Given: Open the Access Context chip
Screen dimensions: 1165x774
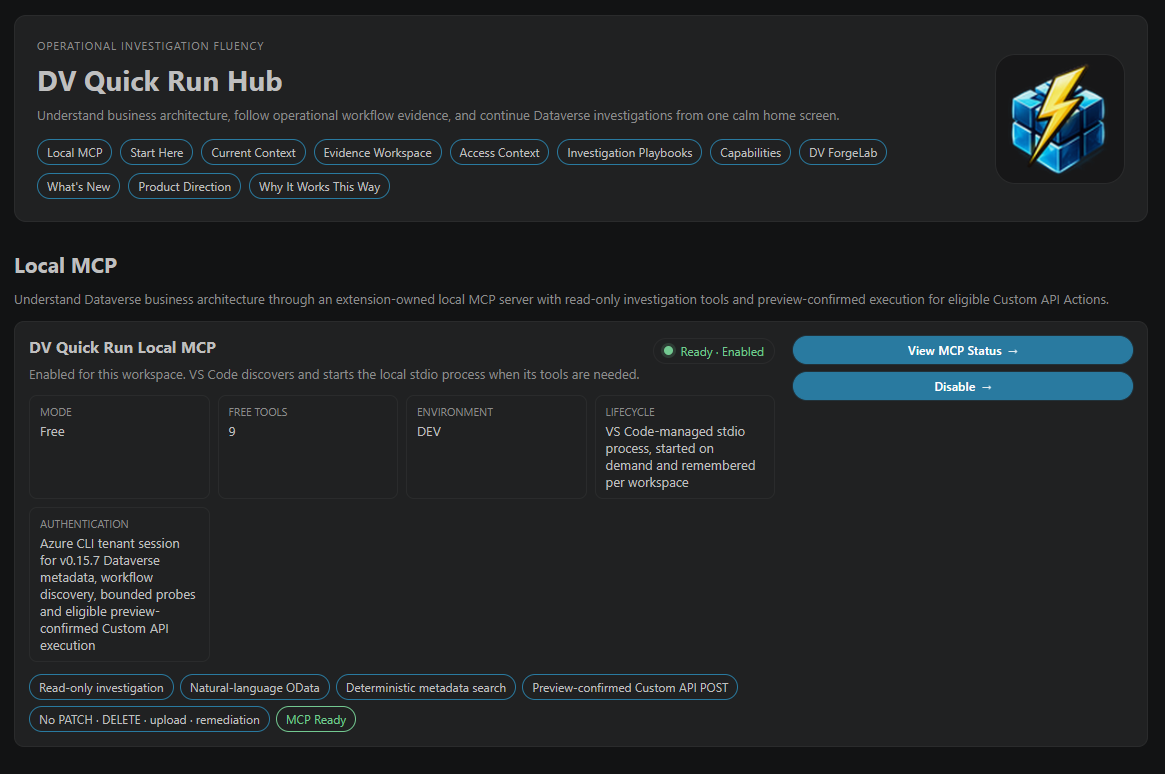Looking at the screenshot, I should (x=499, y=152).
